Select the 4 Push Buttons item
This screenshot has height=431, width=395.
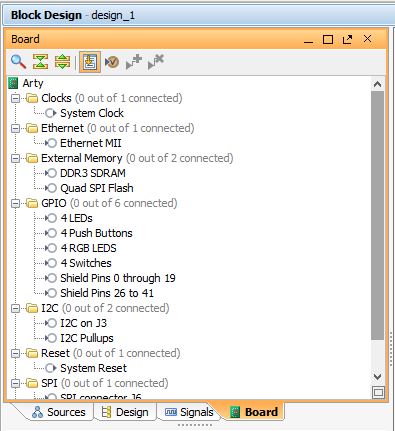(x=96, y=233)
